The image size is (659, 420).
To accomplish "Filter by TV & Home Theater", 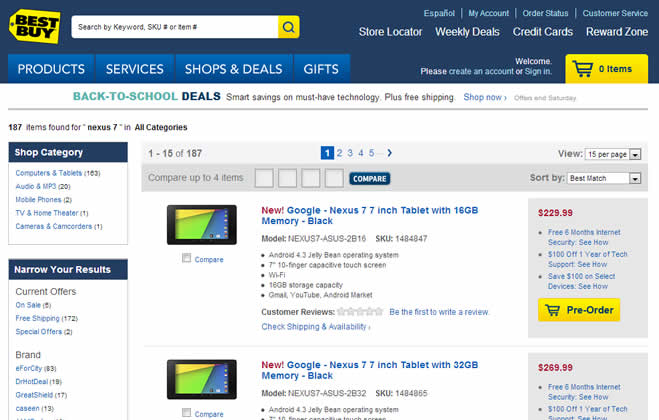I will click(x=47, y=213).
